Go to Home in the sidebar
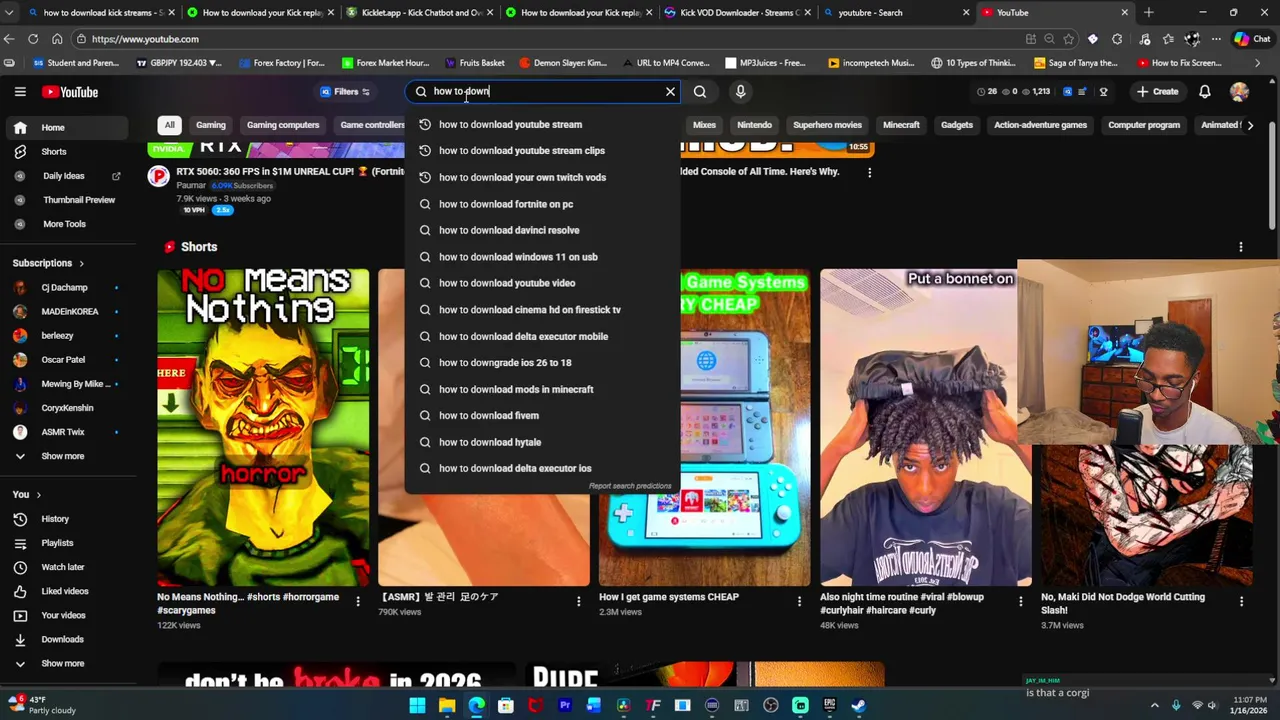 68,128
